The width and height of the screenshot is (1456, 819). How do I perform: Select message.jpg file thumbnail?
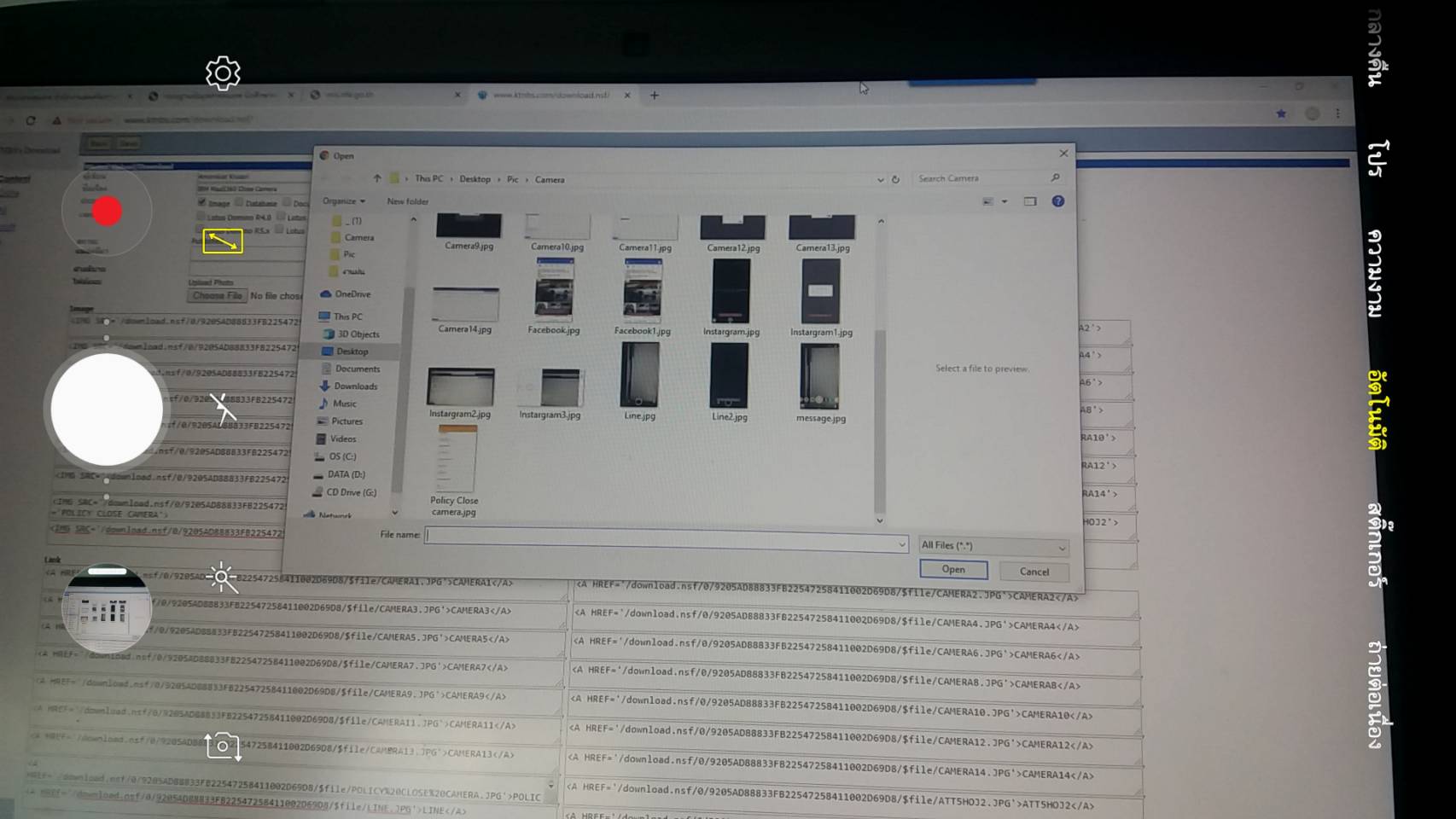[x=820, y=383]
